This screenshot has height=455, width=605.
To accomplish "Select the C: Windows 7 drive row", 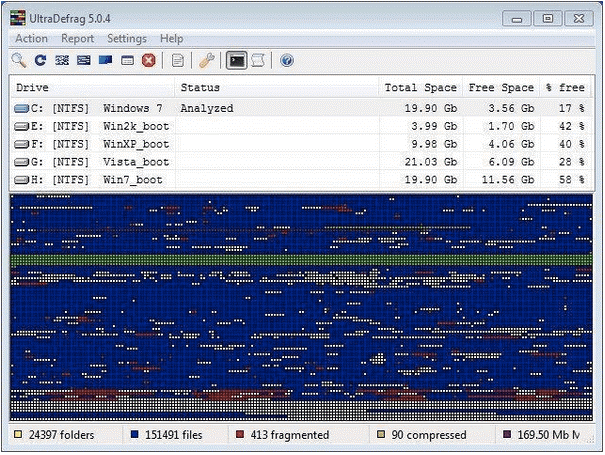I will point(90,108).
